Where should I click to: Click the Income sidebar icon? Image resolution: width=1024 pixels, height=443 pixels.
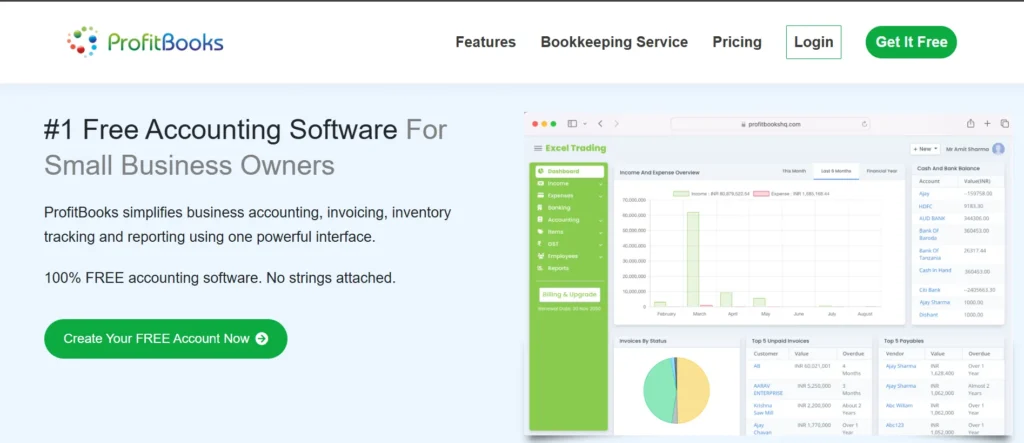[541, 184]
